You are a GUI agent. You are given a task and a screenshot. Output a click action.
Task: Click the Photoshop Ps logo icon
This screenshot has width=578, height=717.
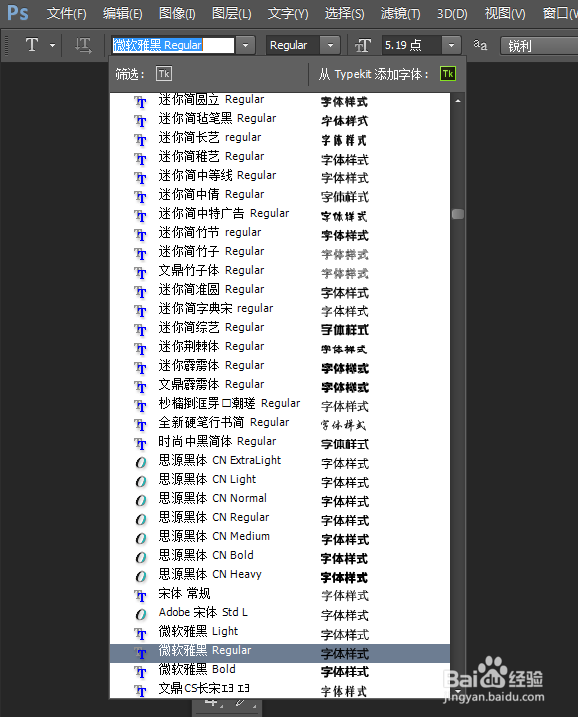(x=18, y=13)
